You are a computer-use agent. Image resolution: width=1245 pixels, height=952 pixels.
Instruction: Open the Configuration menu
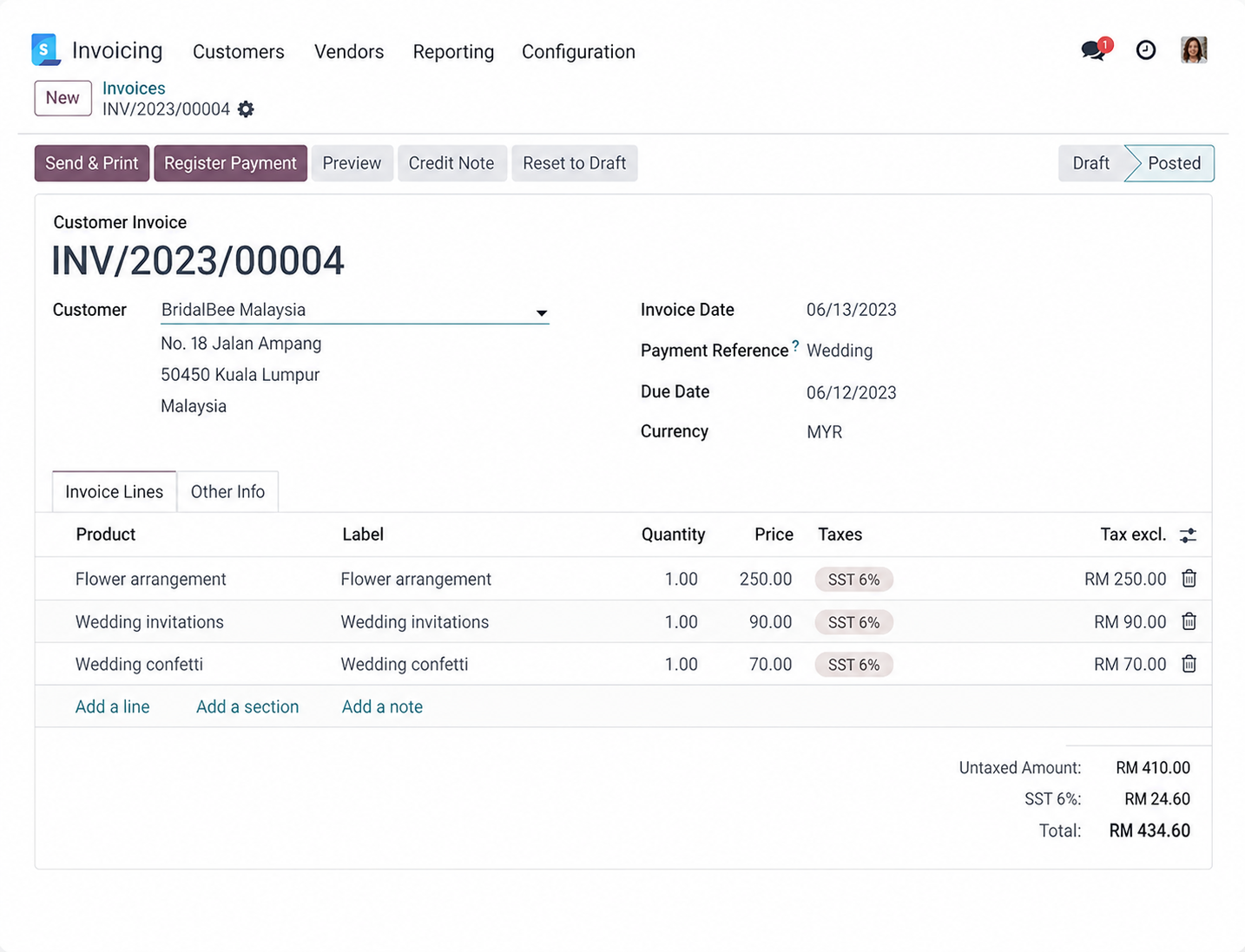click(578, 52)
